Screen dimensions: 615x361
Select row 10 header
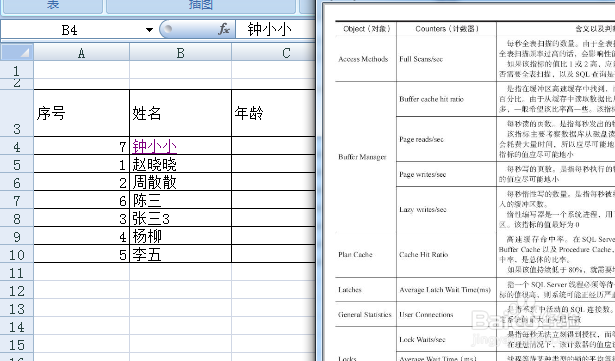[x=16, y=255]
